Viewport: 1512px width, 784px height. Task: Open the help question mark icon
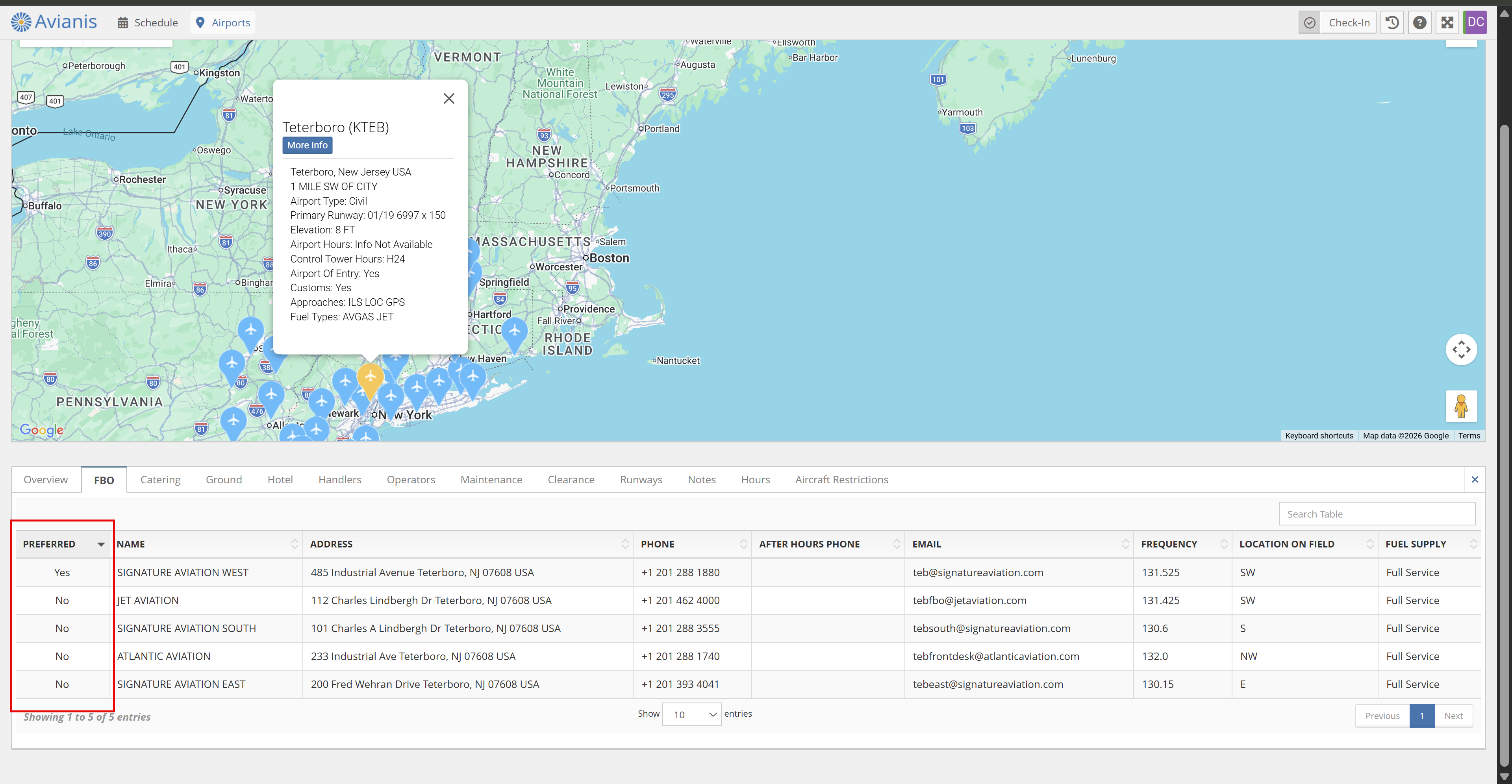coord(1419,22)
